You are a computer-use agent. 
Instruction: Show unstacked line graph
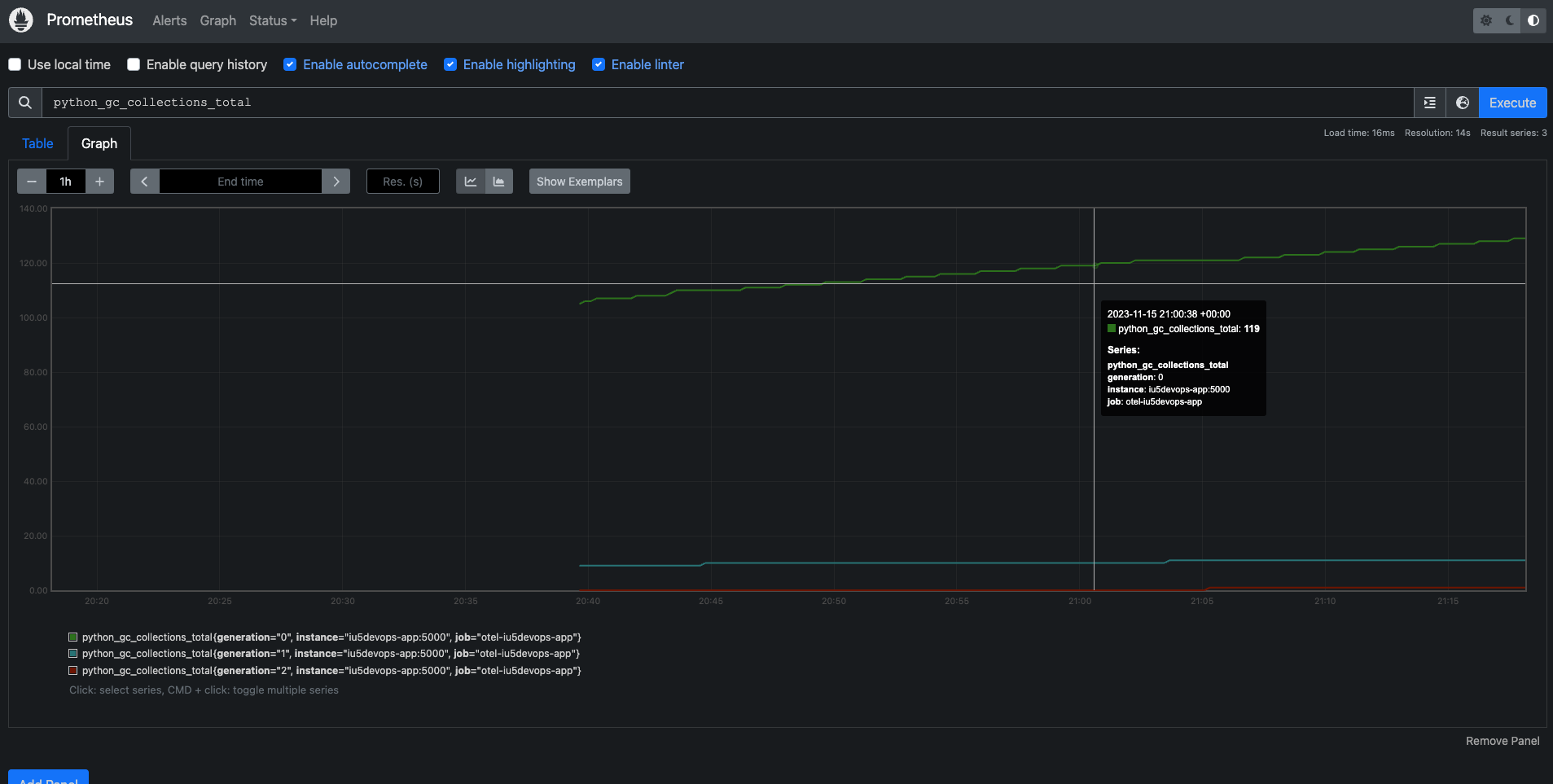point(471,182)
